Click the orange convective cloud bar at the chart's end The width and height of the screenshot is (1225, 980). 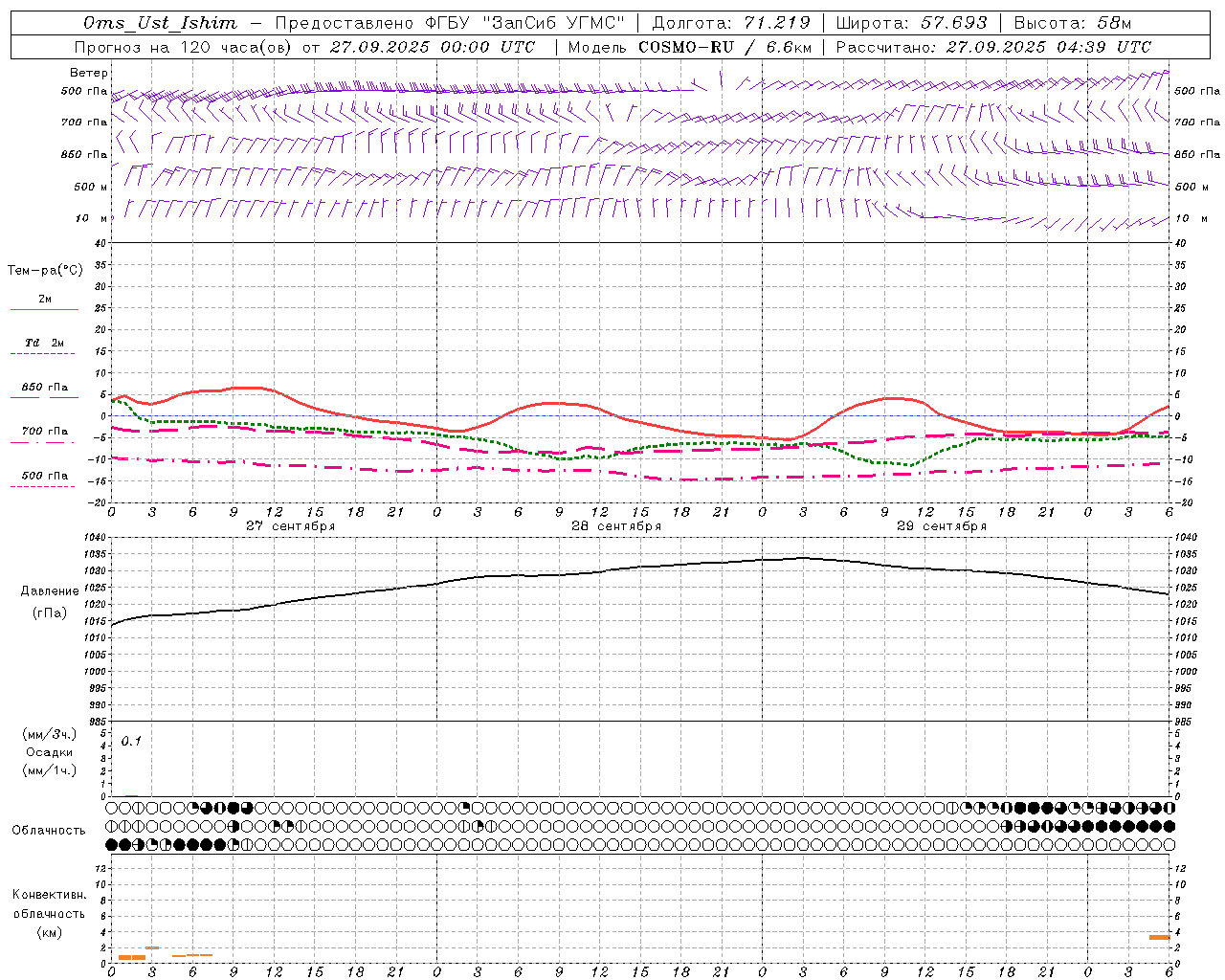1159,937
